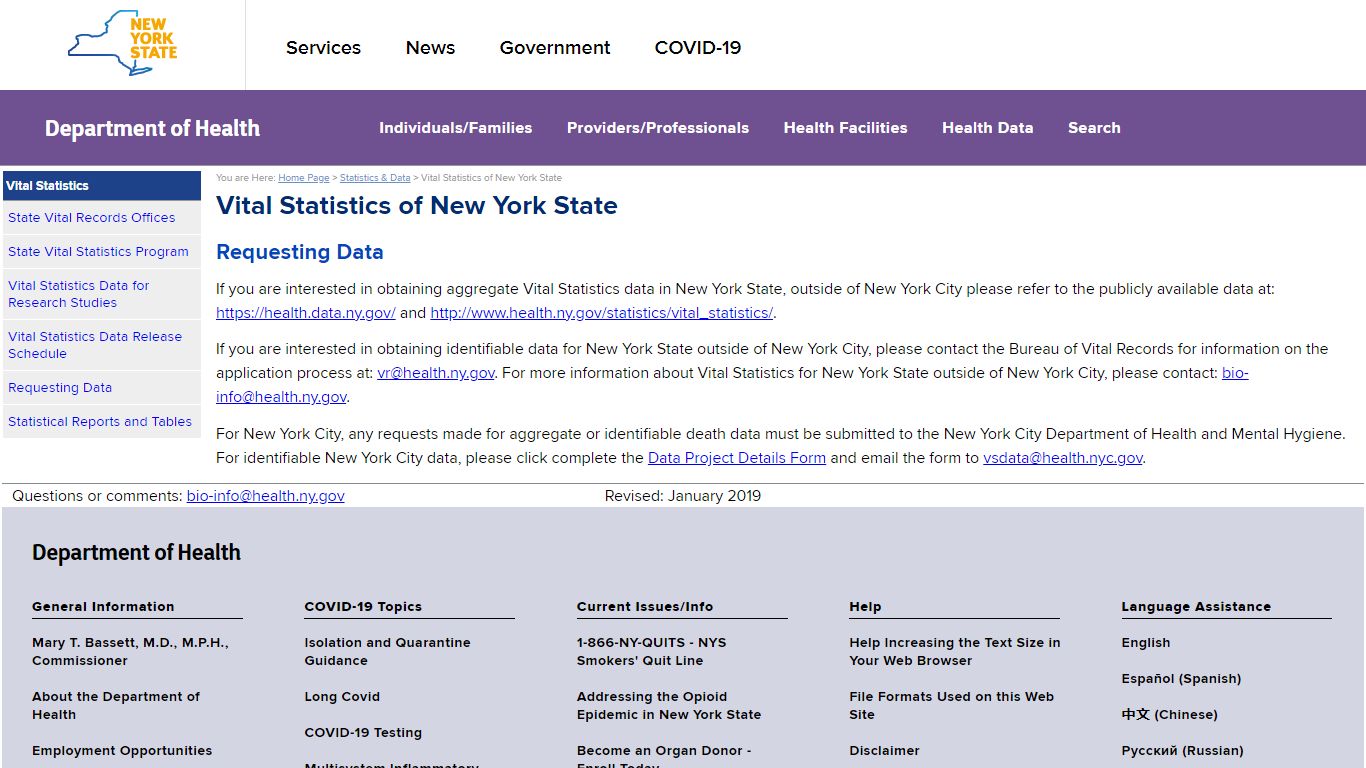The width and height of the screenshot is (1366, 768).
Task: Open Employment Opportunities footer link
Action: point(122,751)
